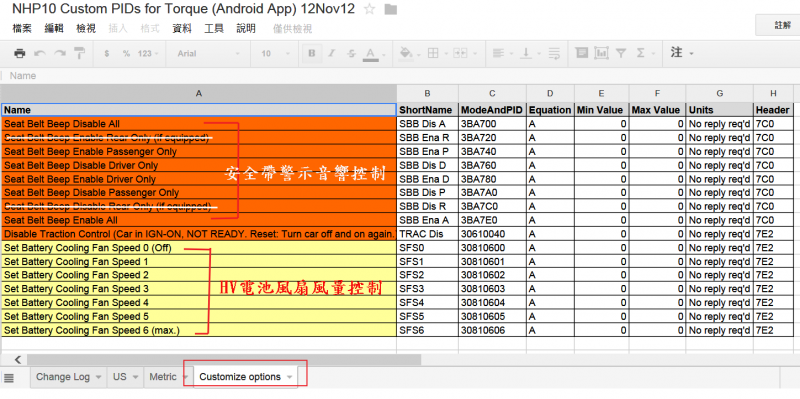Star this document with the star icon
This screenshot has height=399, width=800.
[369, 9]
